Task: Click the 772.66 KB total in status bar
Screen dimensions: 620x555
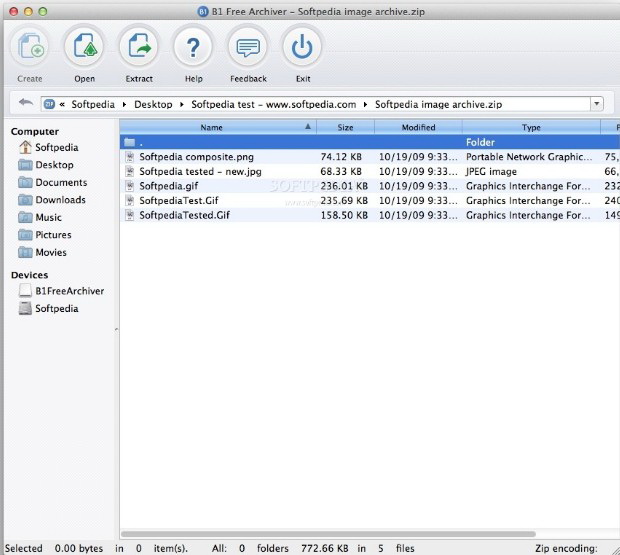Action: 325,548
